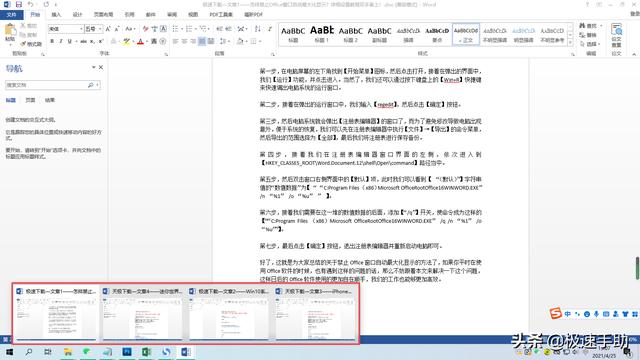
Task: Toggle superscript formatting
Action: (101, 41)
